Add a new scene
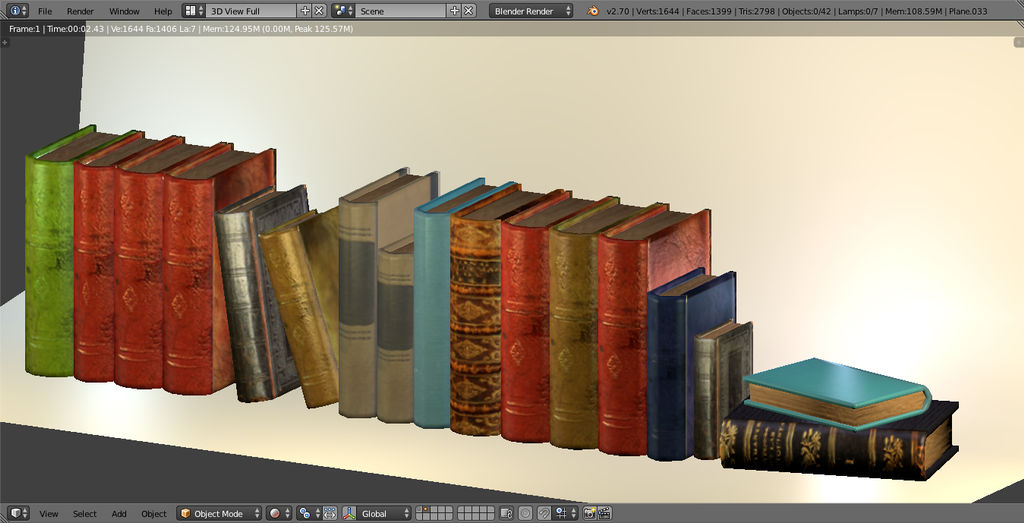Image resolution: width=1024 pixels, height=523 pixels. [455, 10]
